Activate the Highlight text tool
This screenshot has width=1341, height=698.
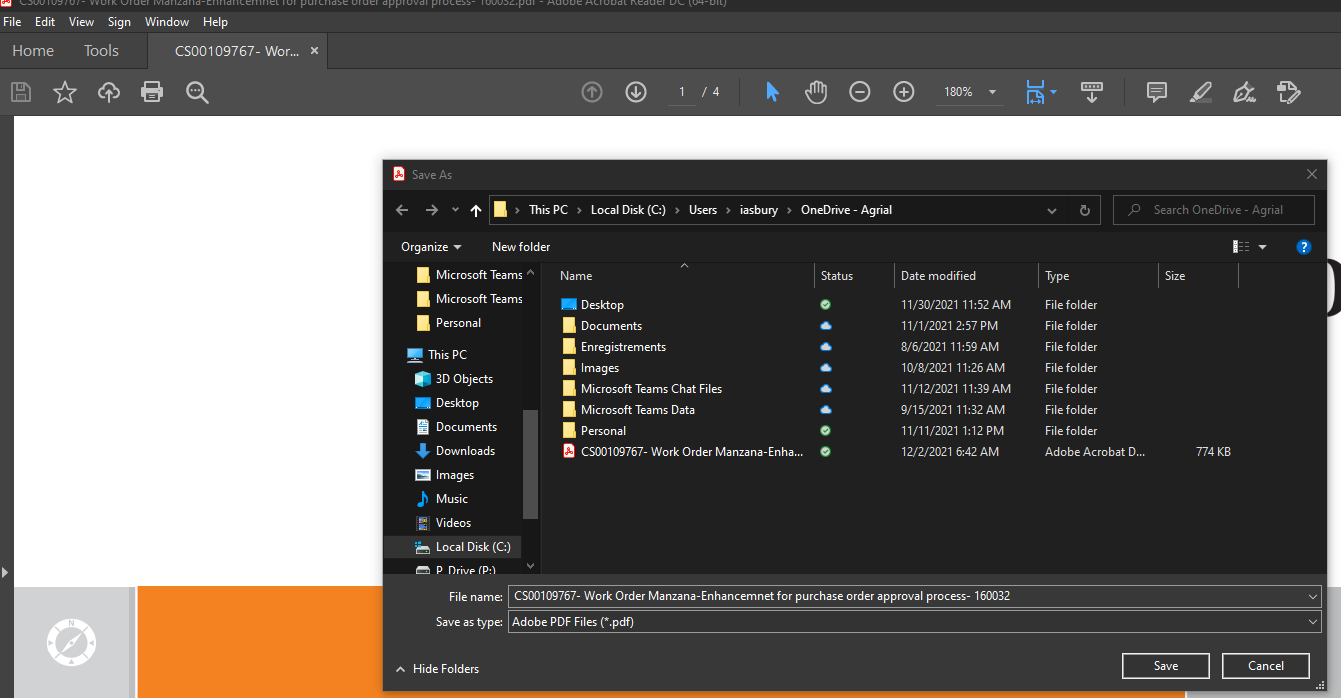coord(1201,92)
